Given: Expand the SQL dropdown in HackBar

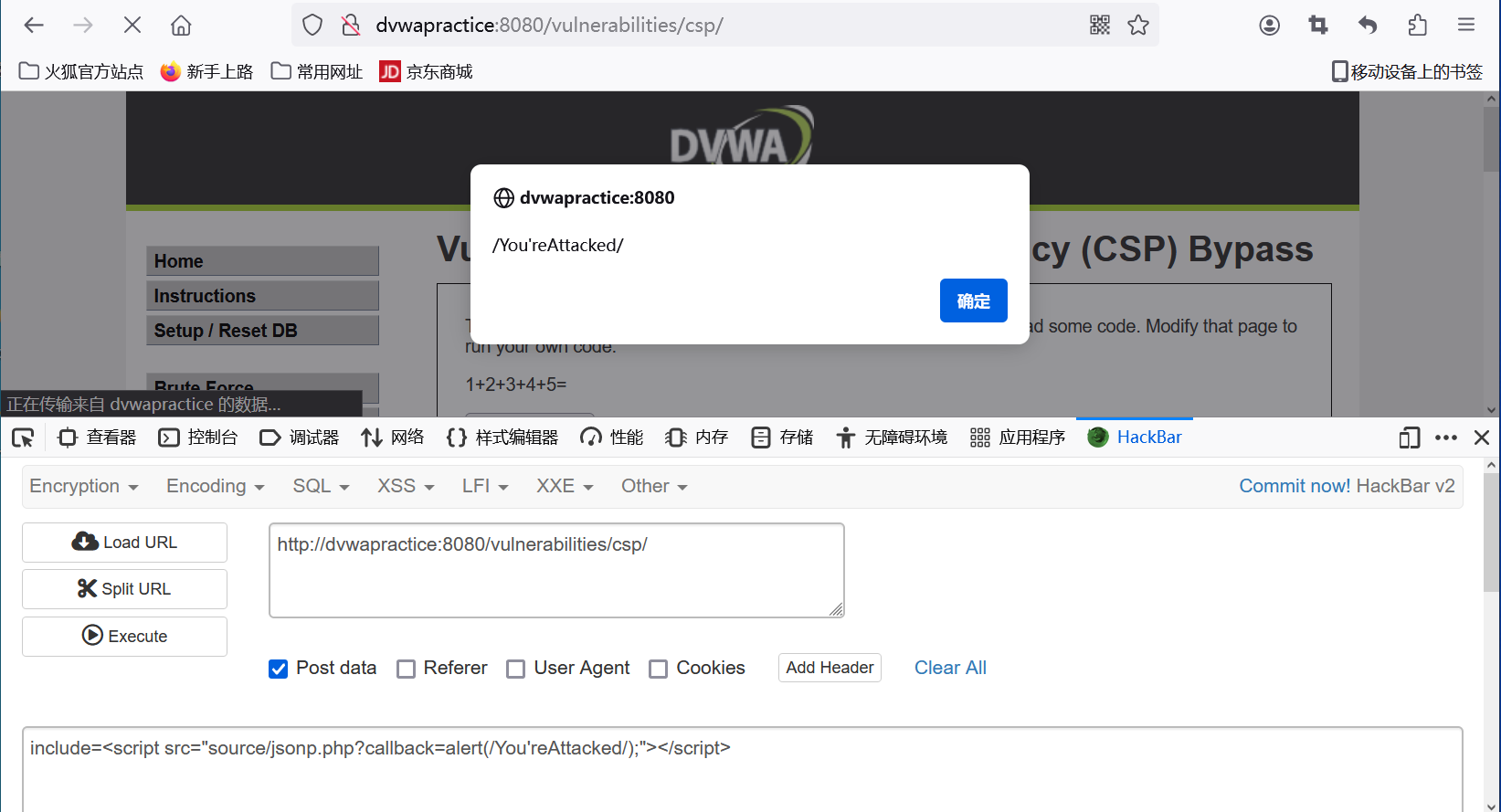Looking at the screenshot, I should (321, 487).
